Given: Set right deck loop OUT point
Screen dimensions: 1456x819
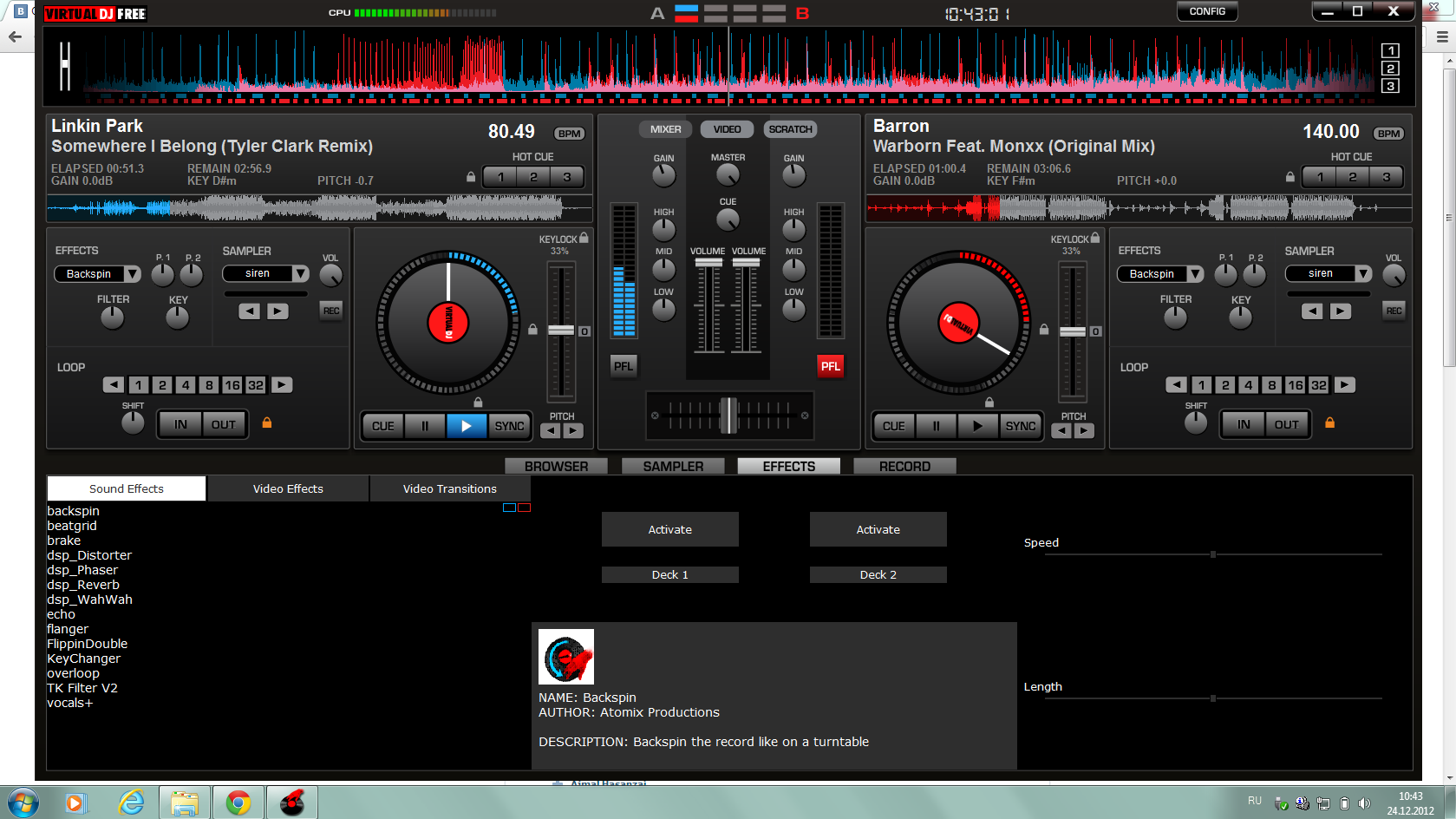Looking at the screenshot, I should [x=1286, y=424].
